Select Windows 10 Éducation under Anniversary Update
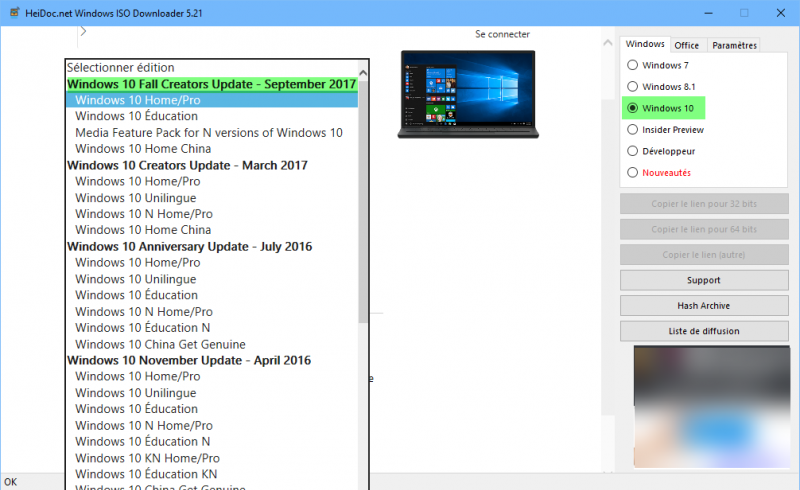This screenshot has height=490, width=800. coord(212,295)
